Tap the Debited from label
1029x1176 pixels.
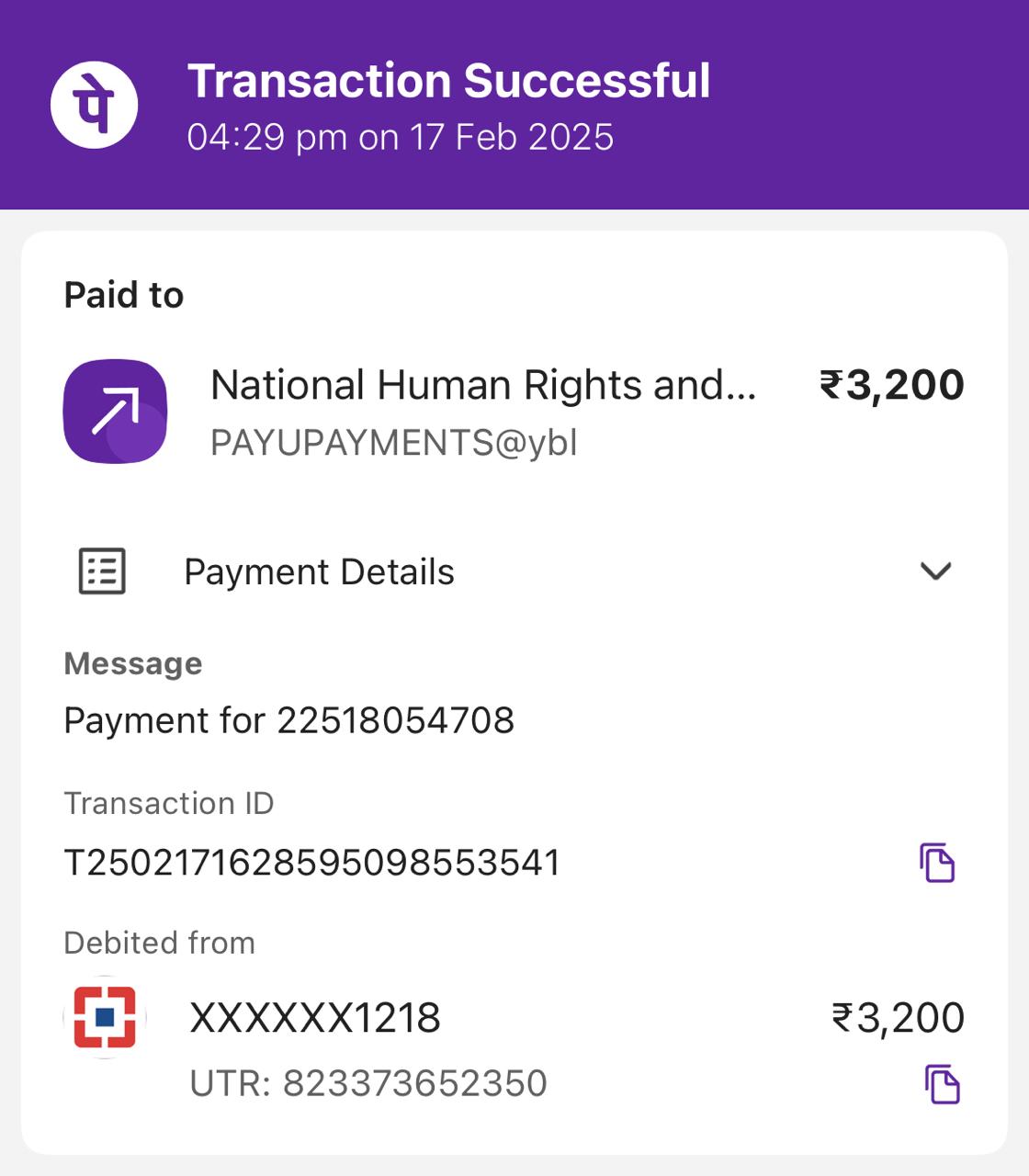(159, 943)
